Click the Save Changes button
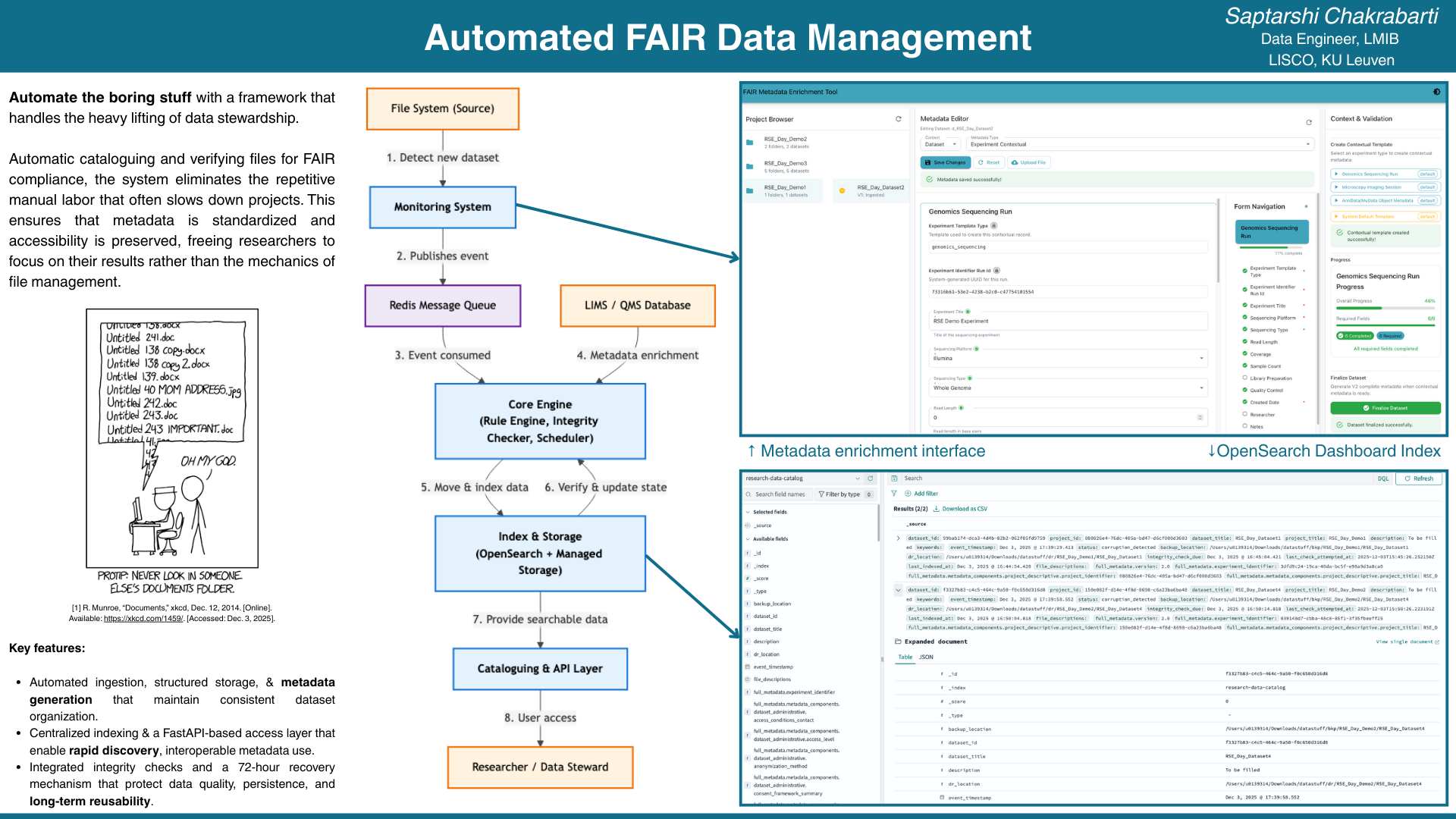 (945, 162)
